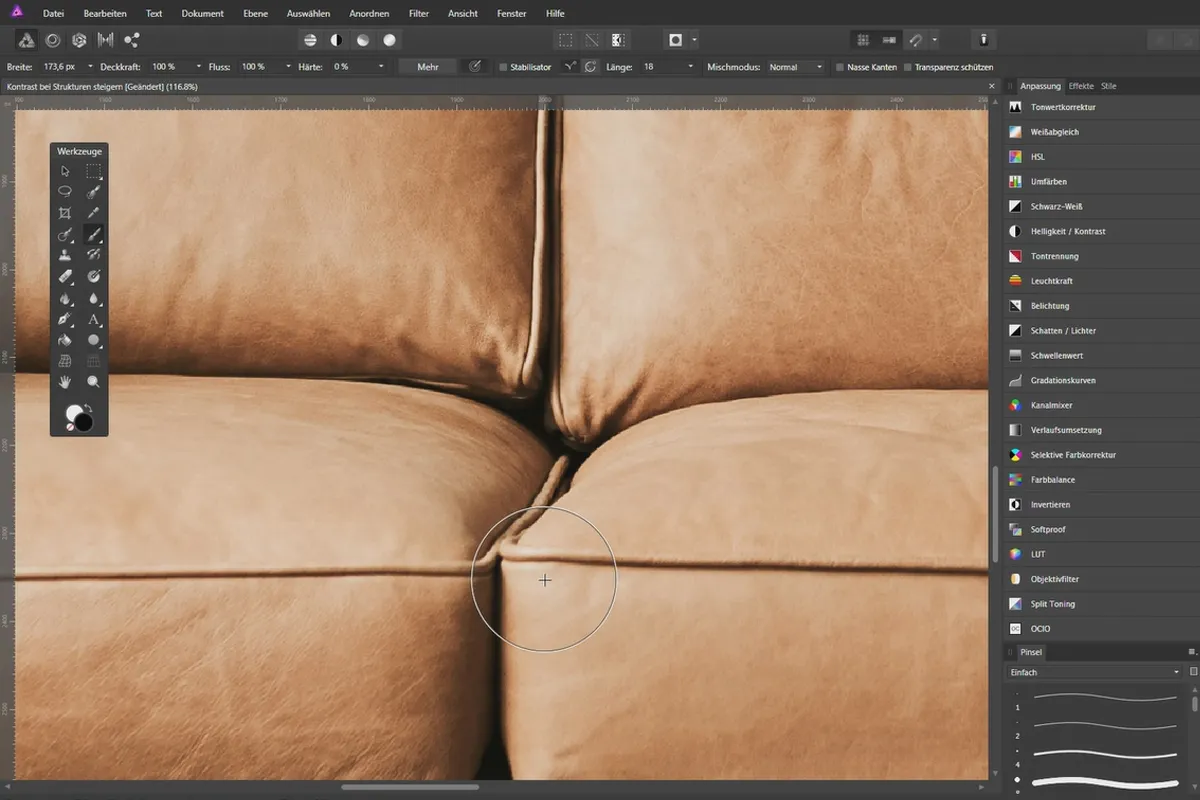
Task: Select the Flood Fill bucket tool
Action: 65,340
